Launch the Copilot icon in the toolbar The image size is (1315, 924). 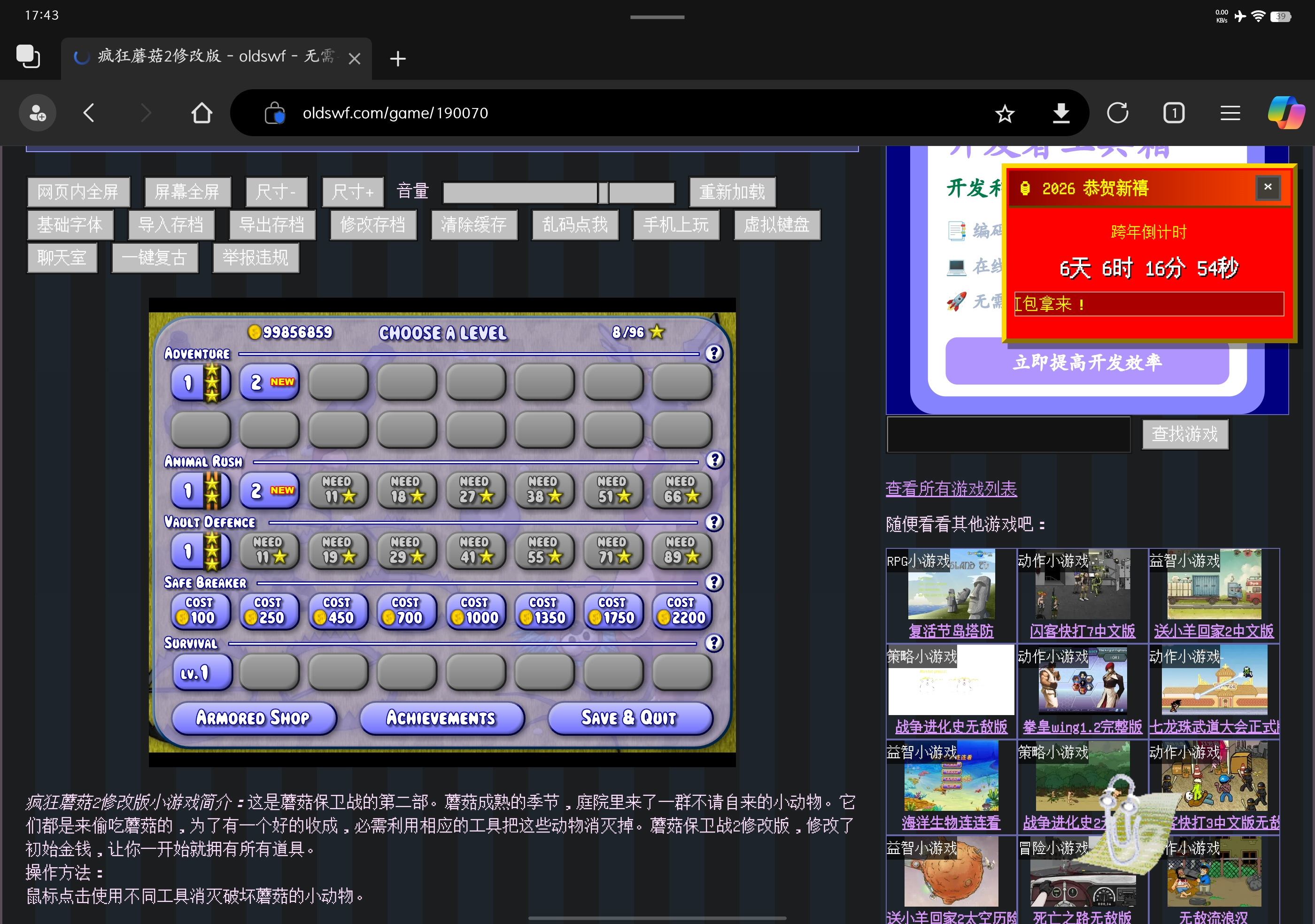[1286, 112]
